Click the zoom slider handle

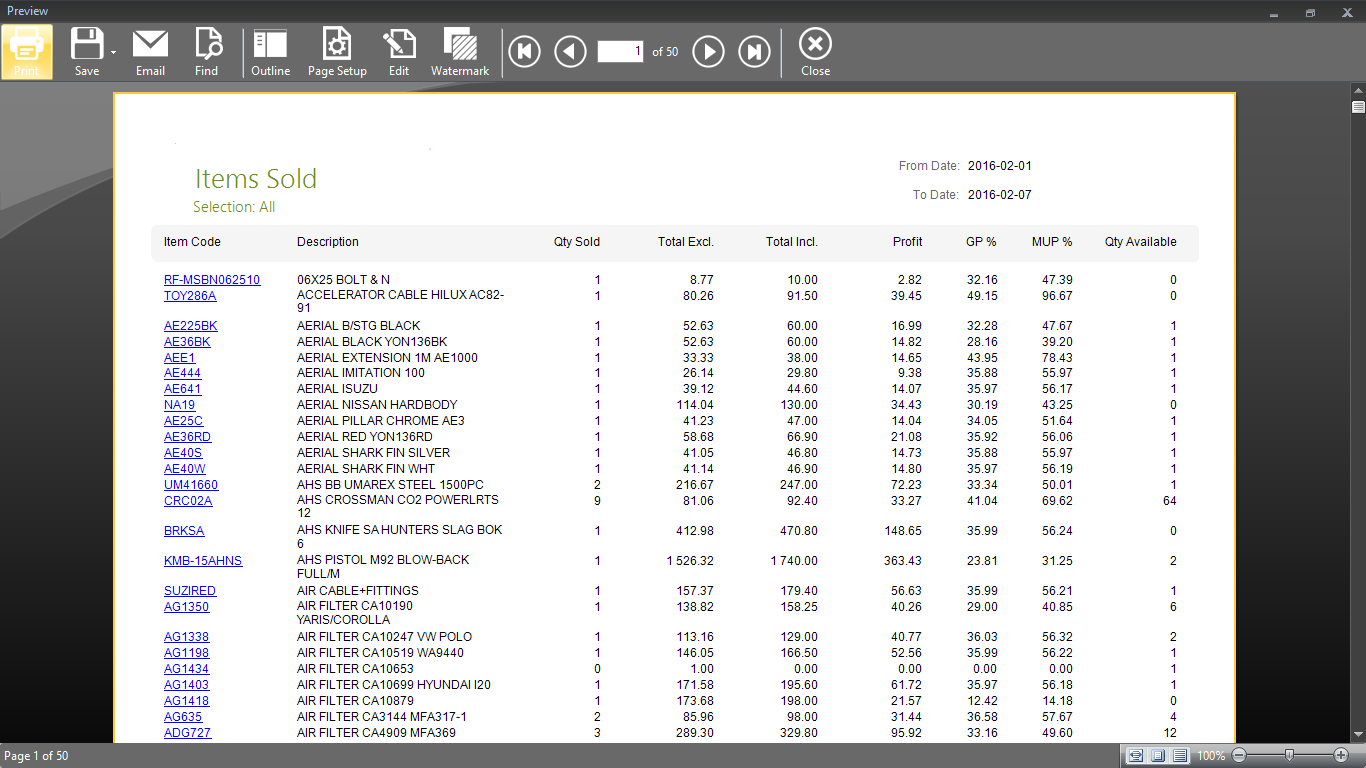(1290, 755)
